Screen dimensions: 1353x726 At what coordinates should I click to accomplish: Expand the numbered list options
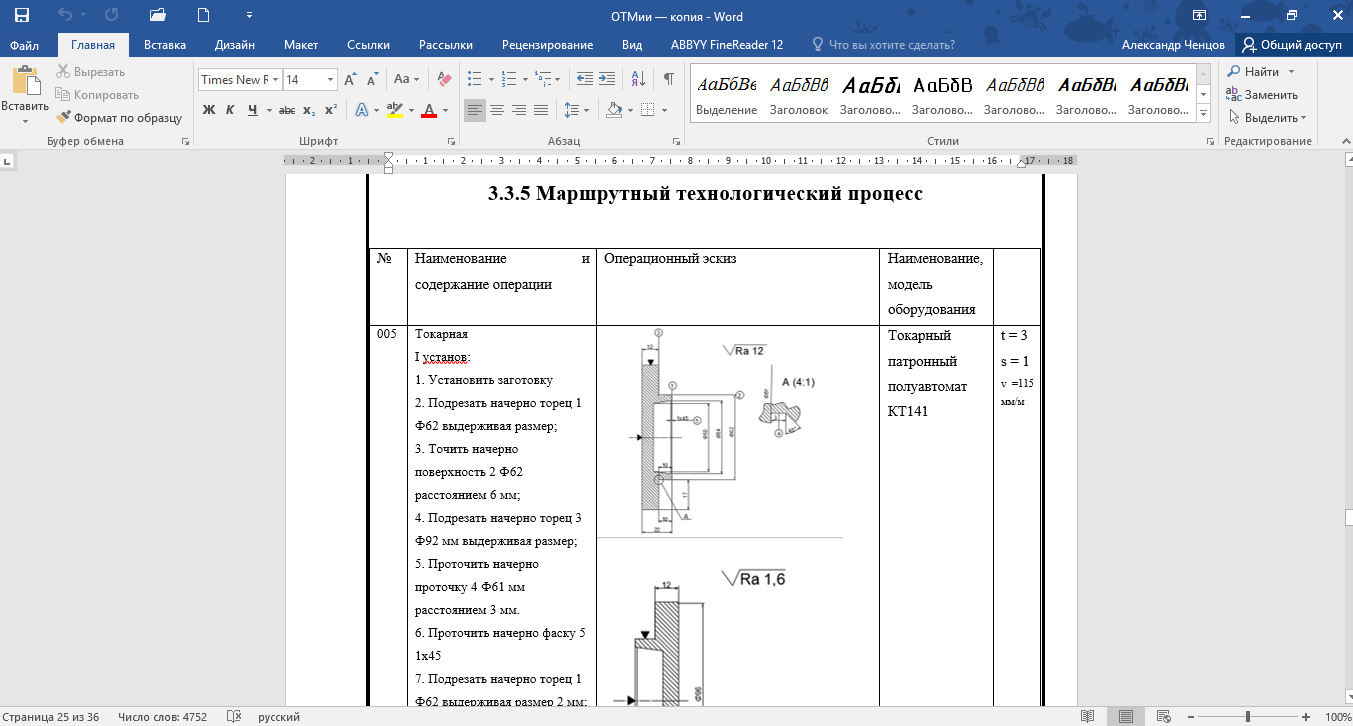tap(525, 79)
